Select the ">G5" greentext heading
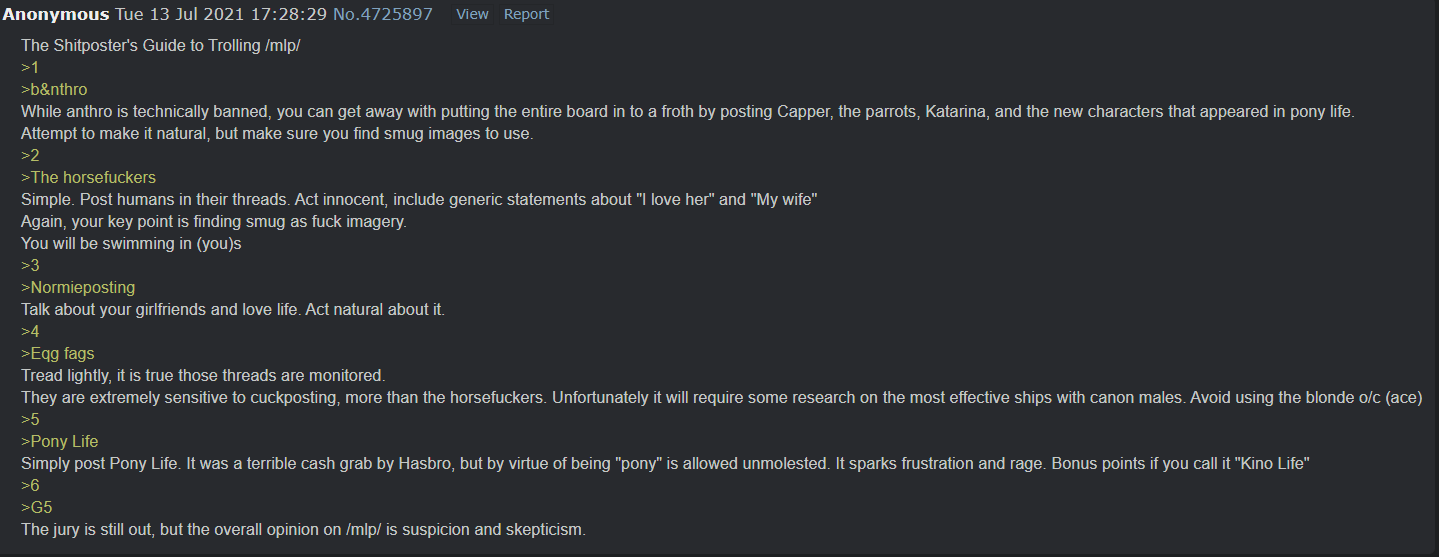Screen dimensions: 1439x557 pos(37,508)
